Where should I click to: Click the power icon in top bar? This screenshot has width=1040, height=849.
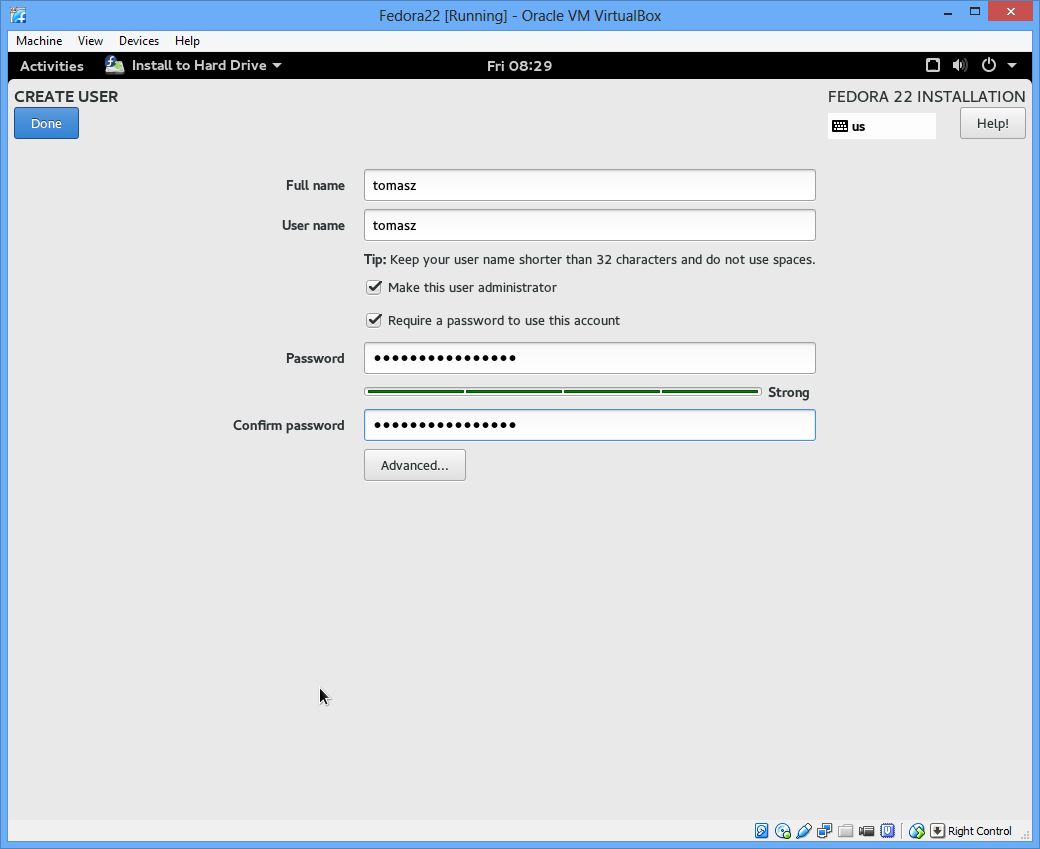click(989, 65)
